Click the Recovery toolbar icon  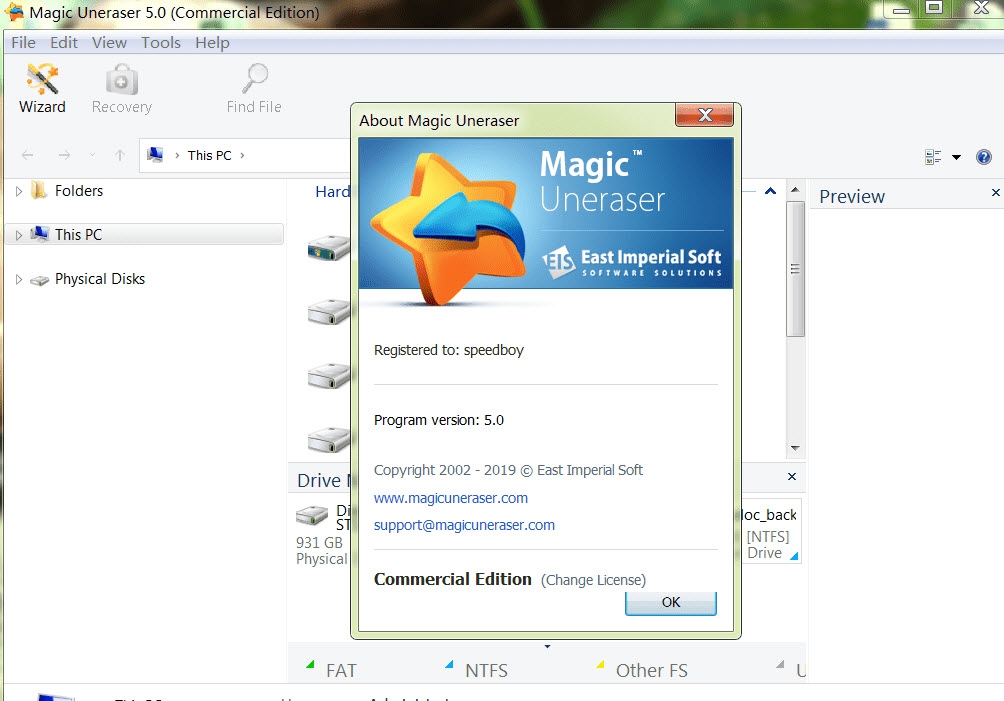click(x=122, y=88)
